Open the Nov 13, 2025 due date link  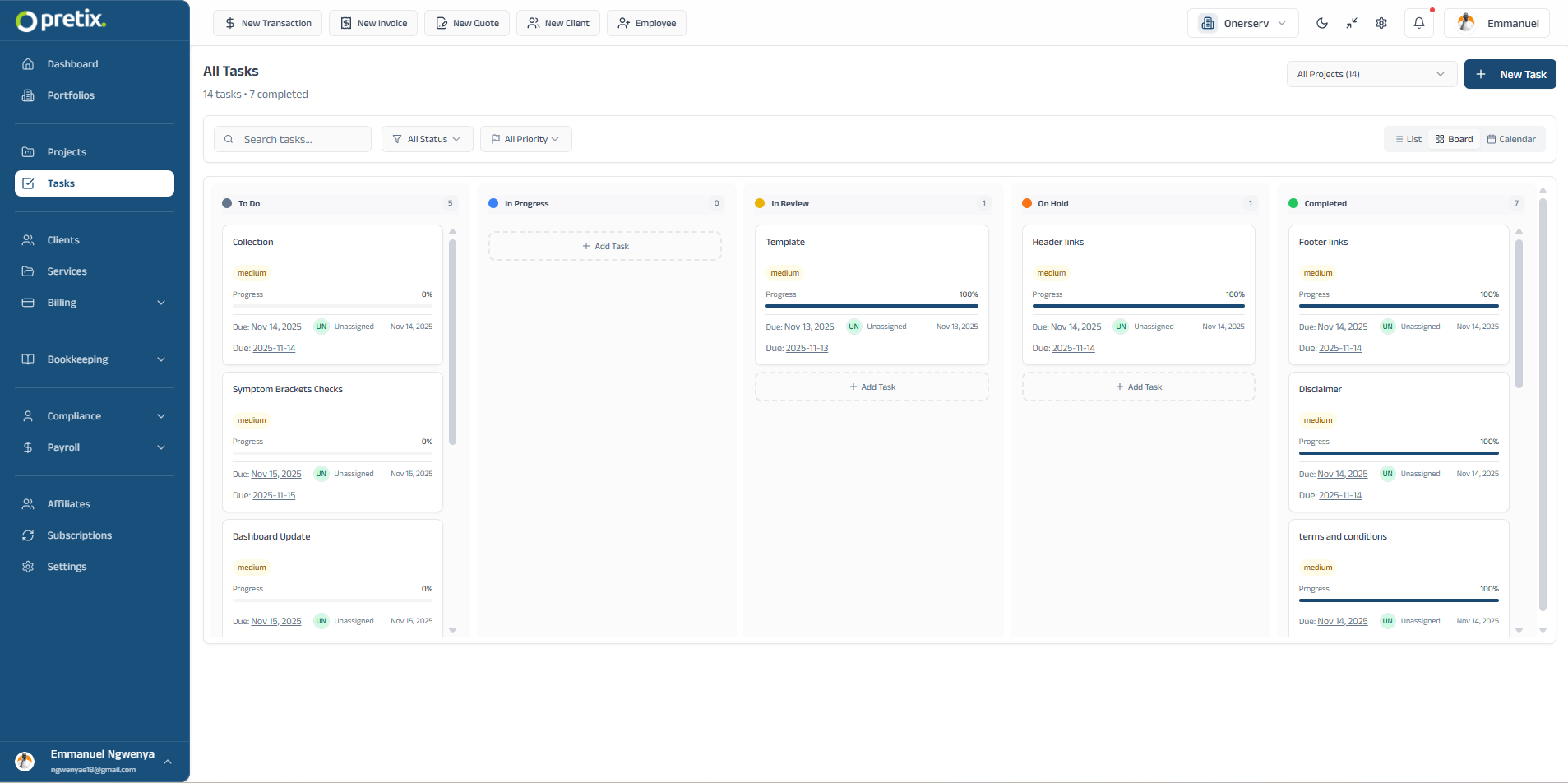click(x=808, y=327)
